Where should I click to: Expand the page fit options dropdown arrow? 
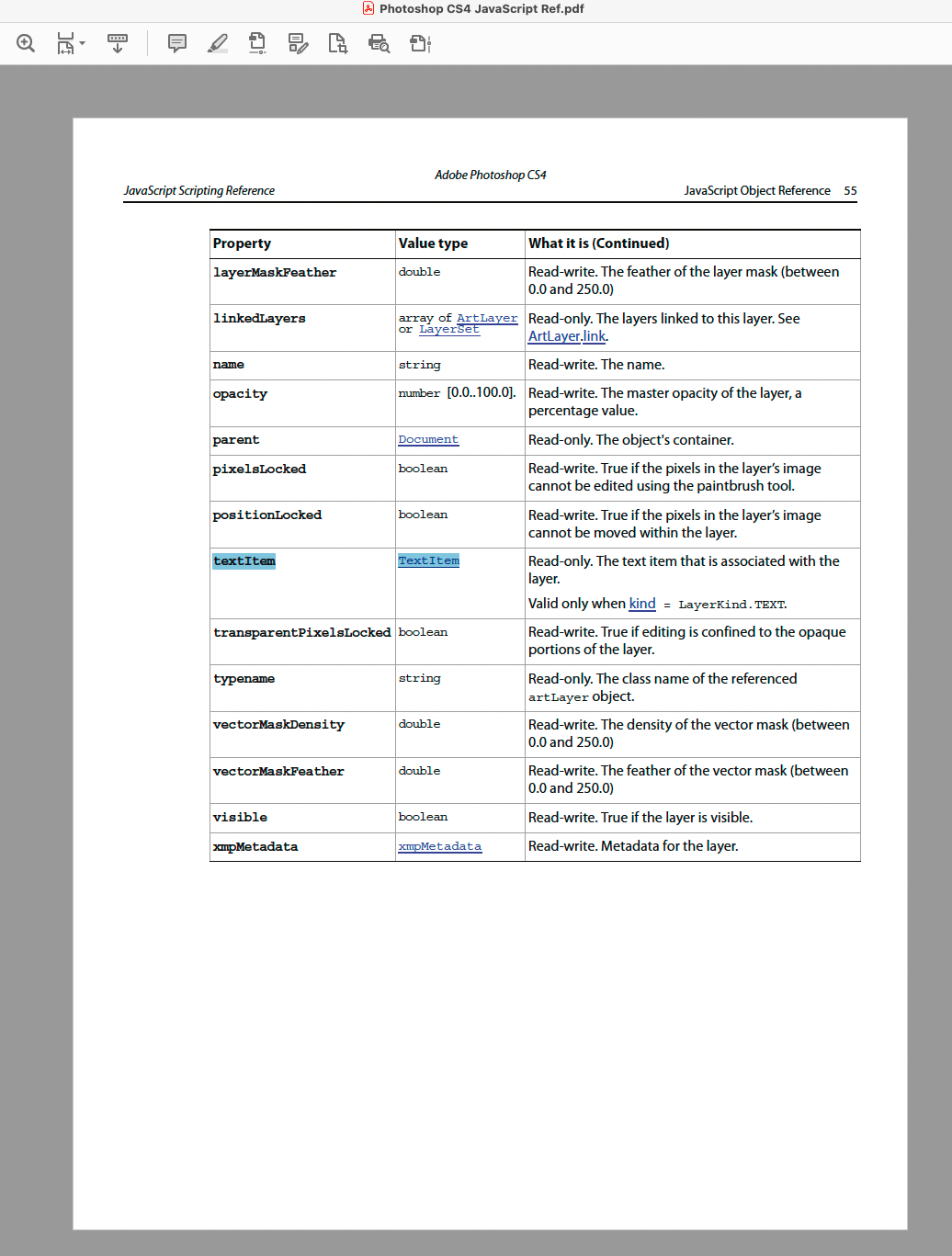pos(81,43)
